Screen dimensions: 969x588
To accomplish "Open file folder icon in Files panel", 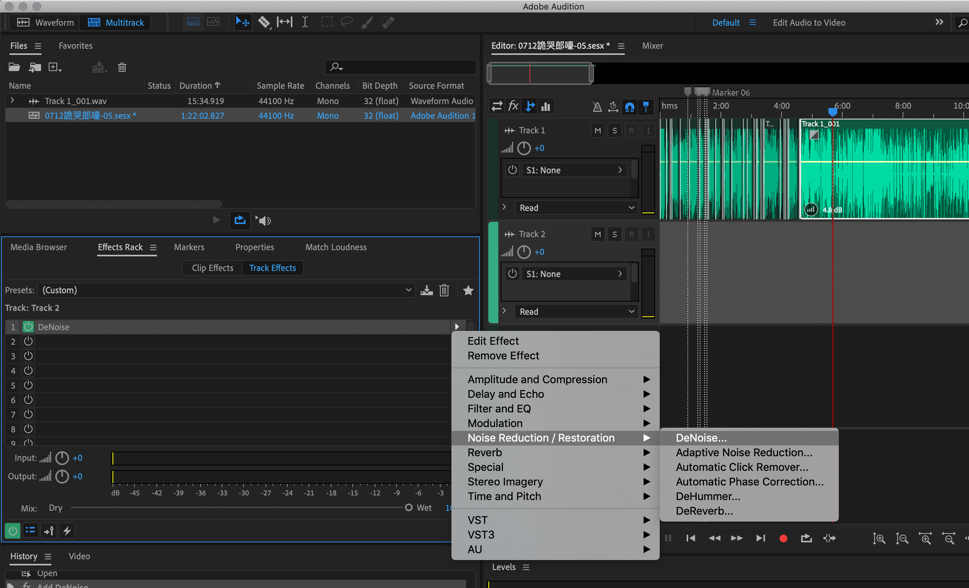I will click(14, 67).
